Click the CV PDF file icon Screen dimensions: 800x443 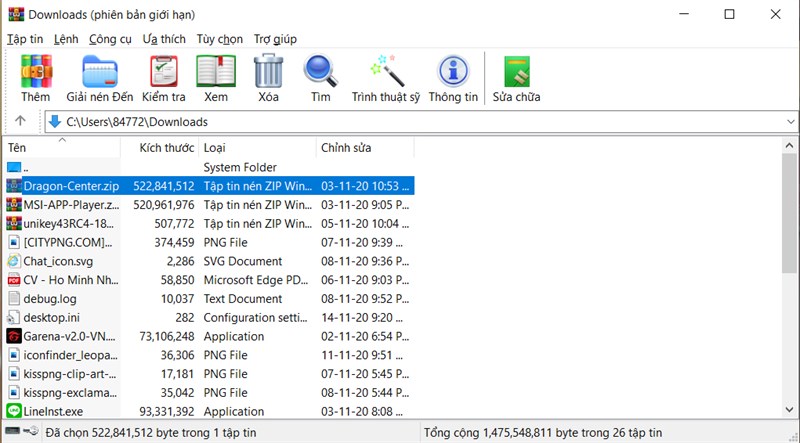[14, 280]
